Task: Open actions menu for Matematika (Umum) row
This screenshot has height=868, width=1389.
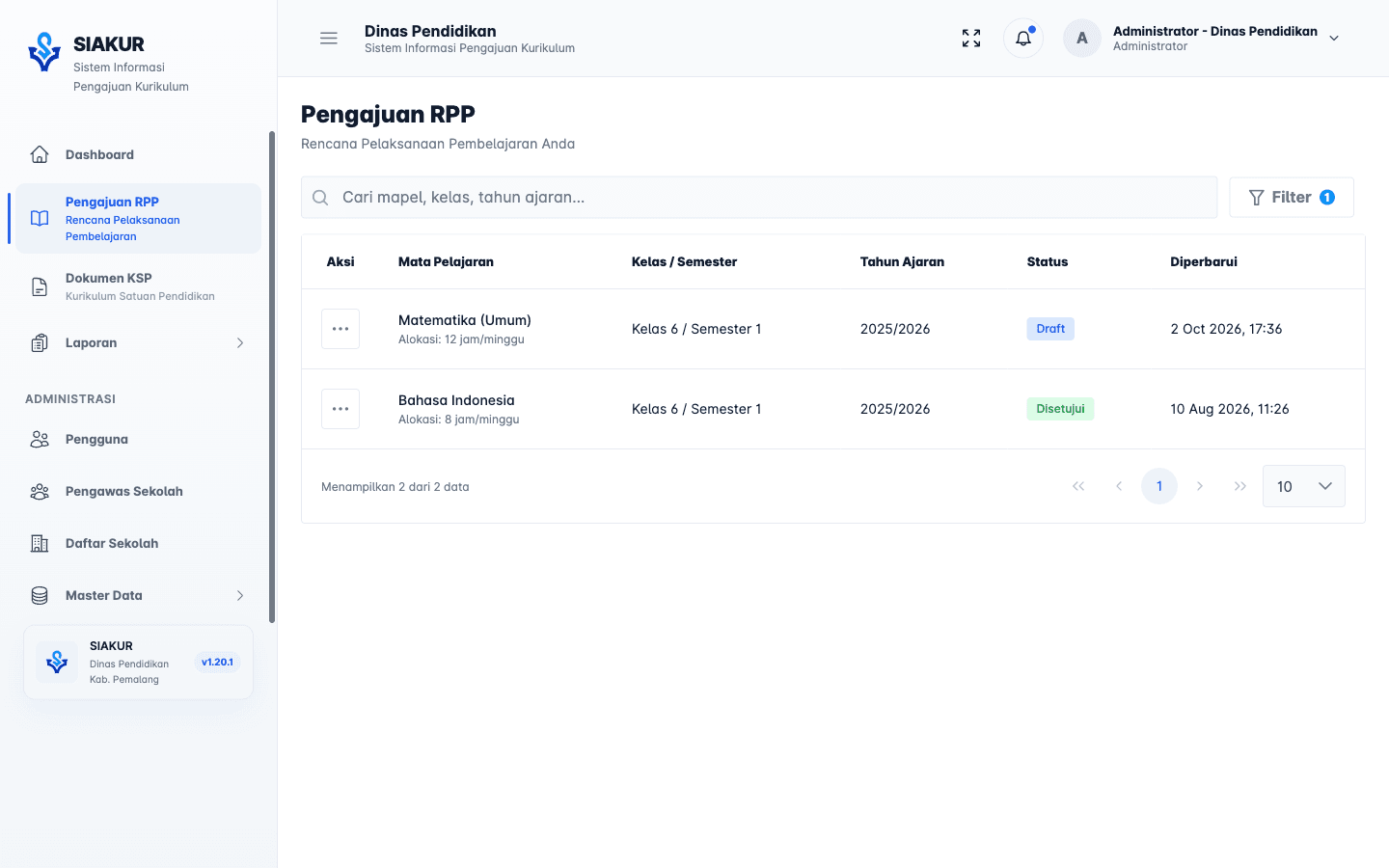Action: [x=340, y=329]
